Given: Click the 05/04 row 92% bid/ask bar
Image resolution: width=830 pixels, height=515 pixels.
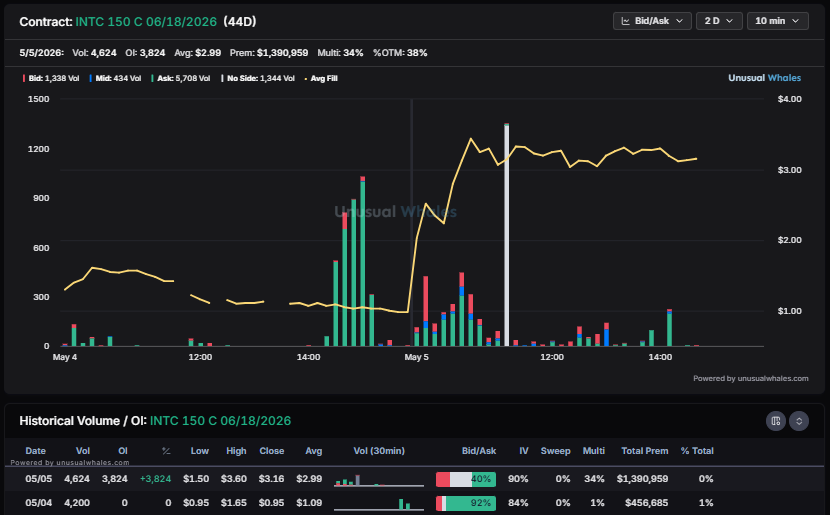Looking at the screenshot, I should [466, 503].
